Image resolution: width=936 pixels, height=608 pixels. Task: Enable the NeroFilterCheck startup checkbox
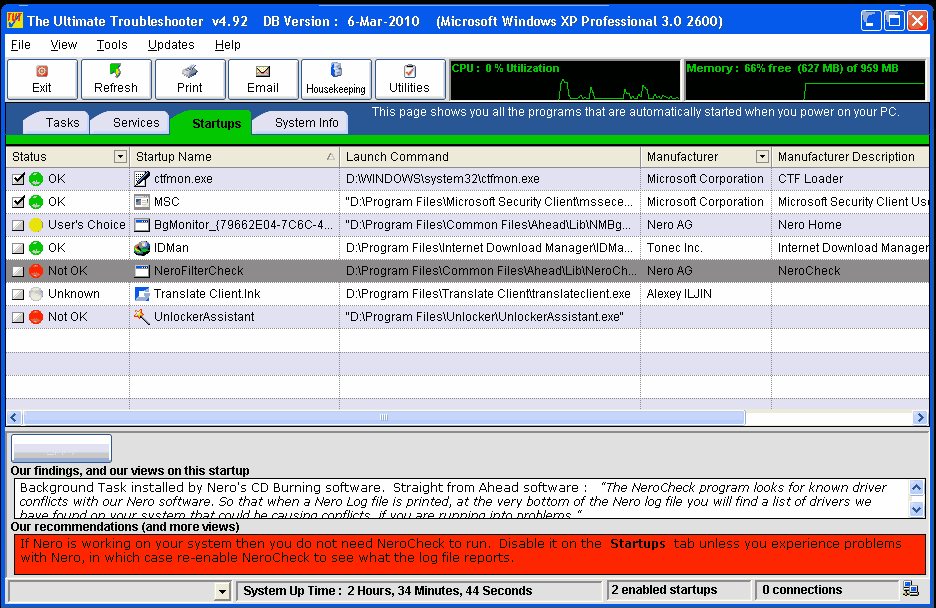(x=18, y=271)
